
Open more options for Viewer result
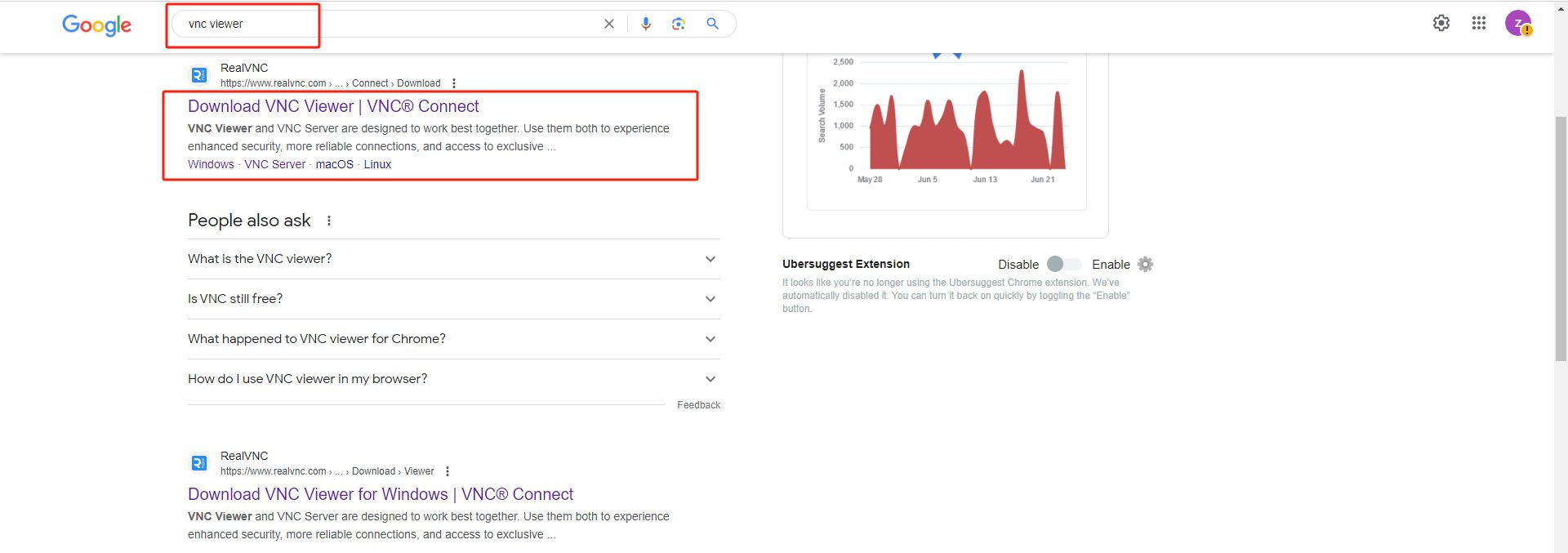(x=448, y=471)
